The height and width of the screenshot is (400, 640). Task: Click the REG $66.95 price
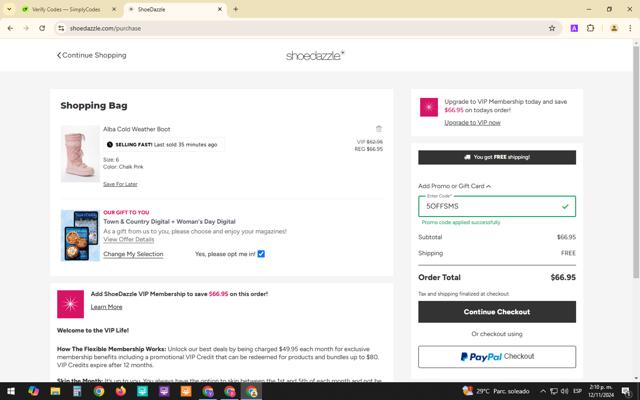click(x=369, y=149)
